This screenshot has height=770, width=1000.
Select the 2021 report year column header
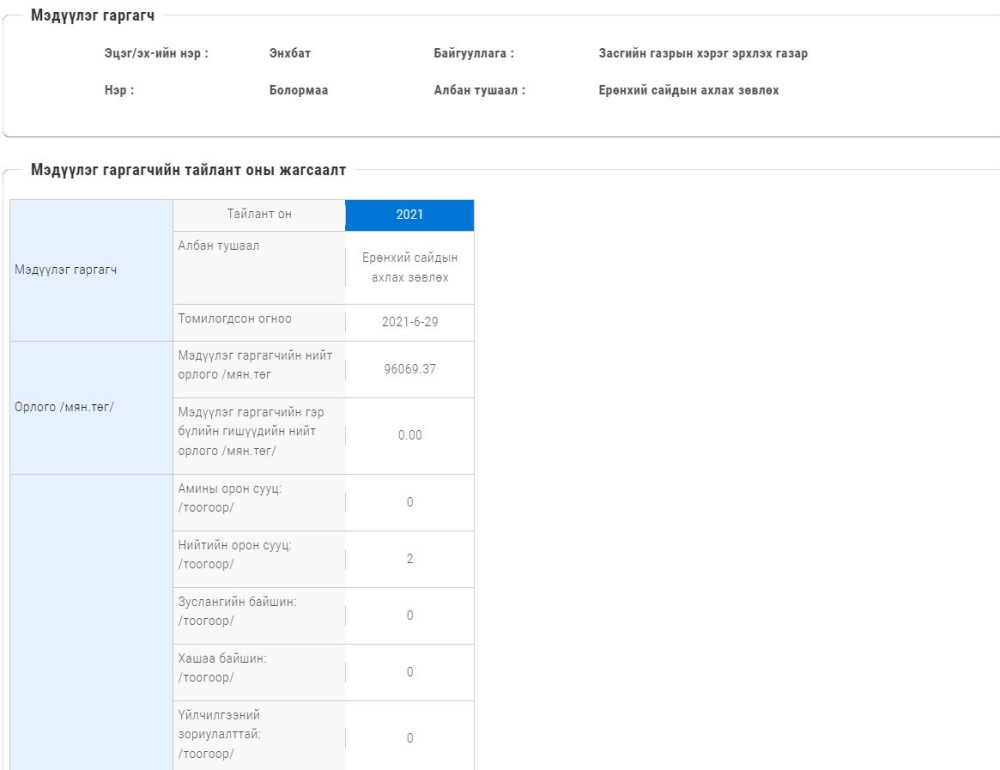pos(409,215)
